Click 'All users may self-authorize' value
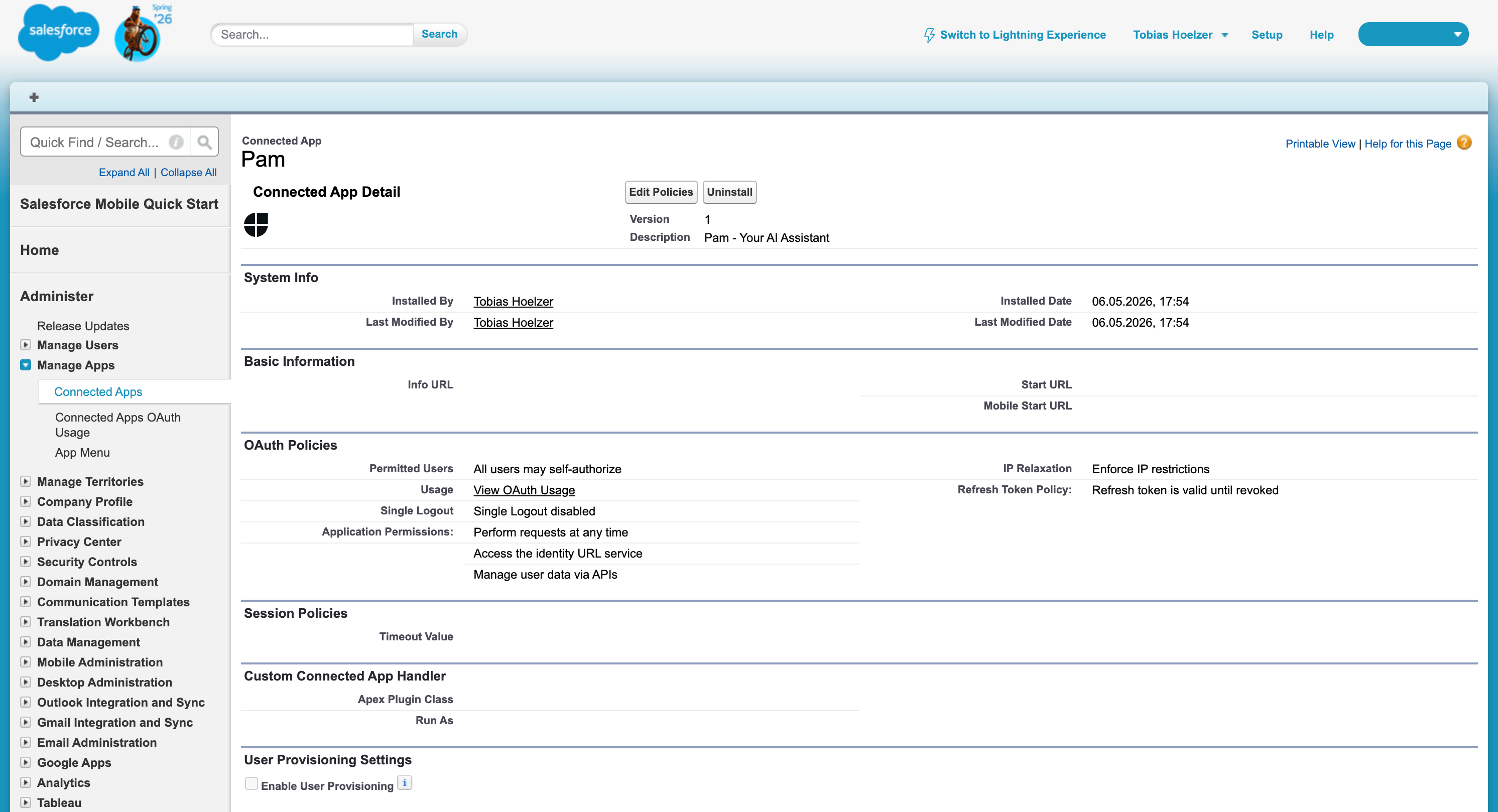The height and width of the screenshot is (812, 1498). (547, 469)
